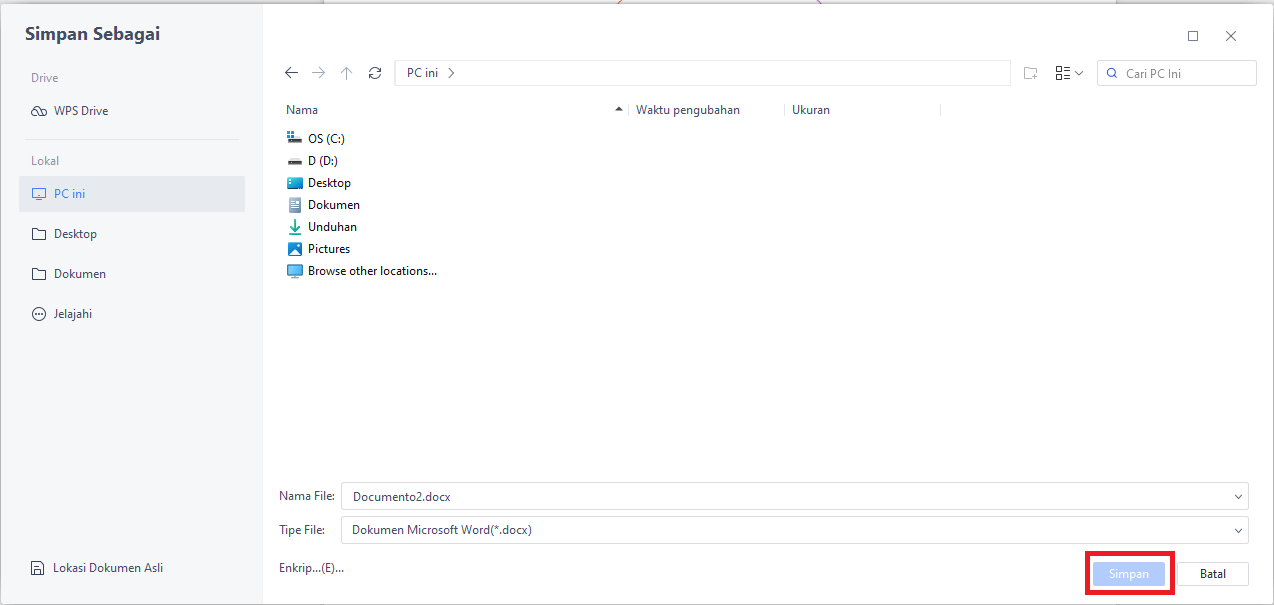Click the Simpan button
Screen dimensions: 1274x605
(x=1128, y=573)
